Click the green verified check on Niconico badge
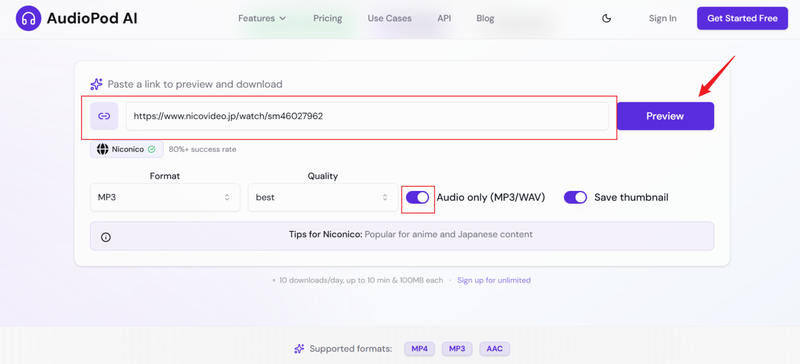Screen dimensions: 800x364 tap(152, 150)
